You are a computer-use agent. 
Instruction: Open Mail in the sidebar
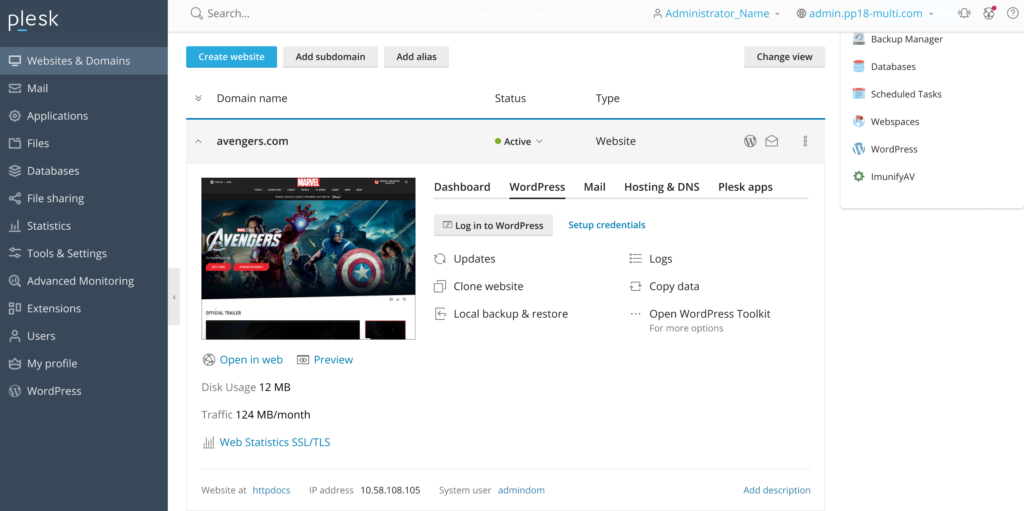pos(84,88)
